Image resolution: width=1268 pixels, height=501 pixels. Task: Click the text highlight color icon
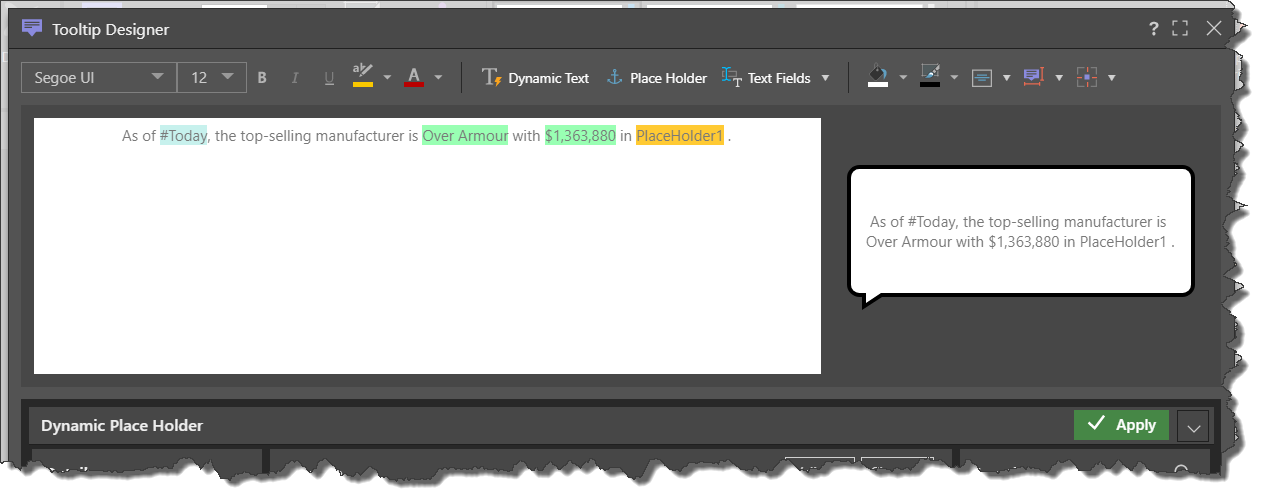pyautogui.click(x=363, y=76)
